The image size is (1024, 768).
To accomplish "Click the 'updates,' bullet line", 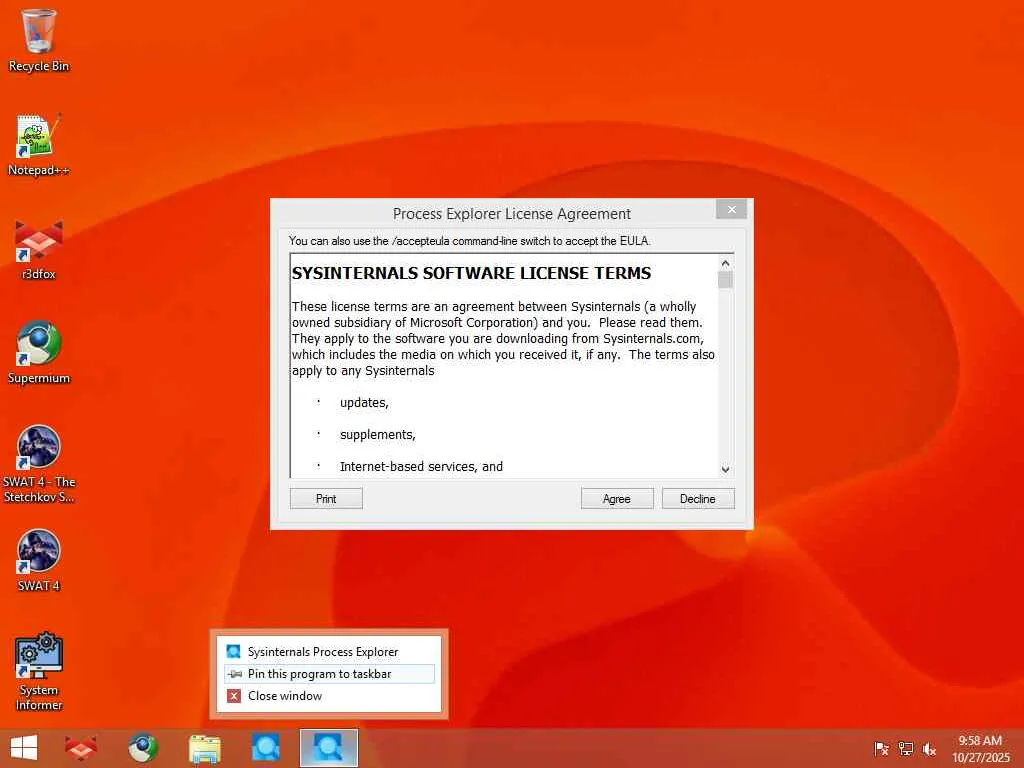I will coord(364,403).
